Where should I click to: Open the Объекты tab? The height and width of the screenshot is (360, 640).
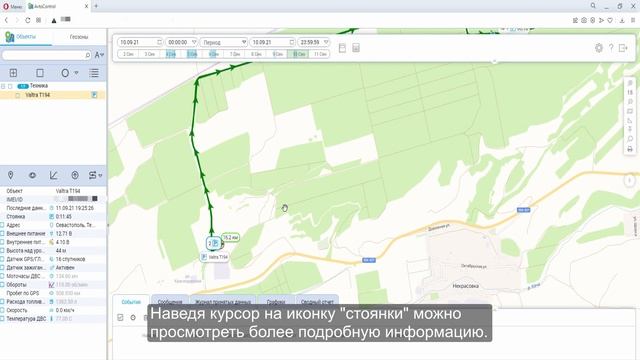pyautogui.click(x=26, y=37)
